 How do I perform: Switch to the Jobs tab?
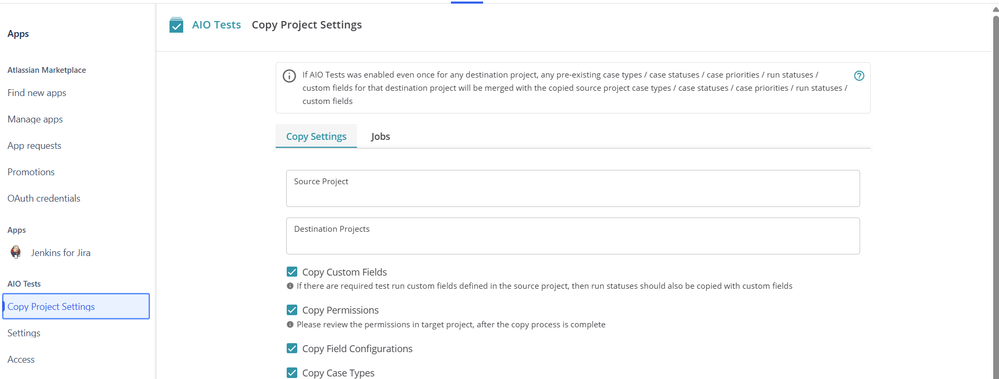point(380,136)
